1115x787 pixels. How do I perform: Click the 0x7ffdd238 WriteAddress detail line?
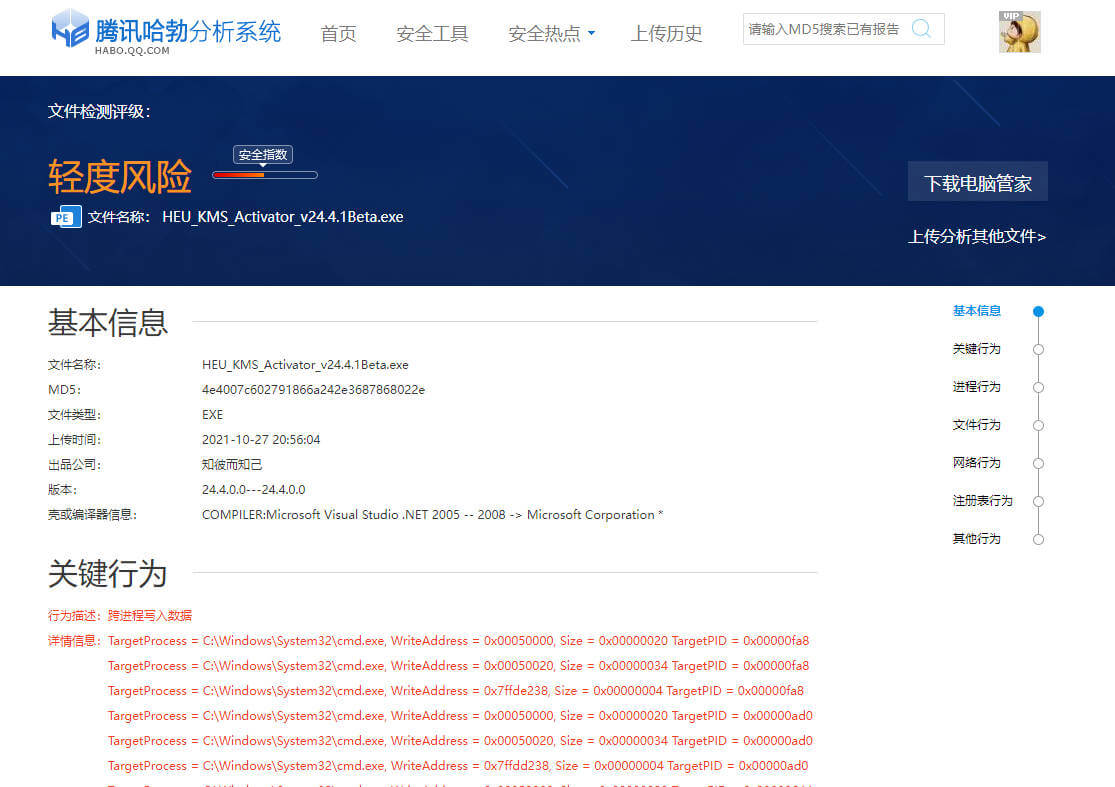tap(458, 766)
